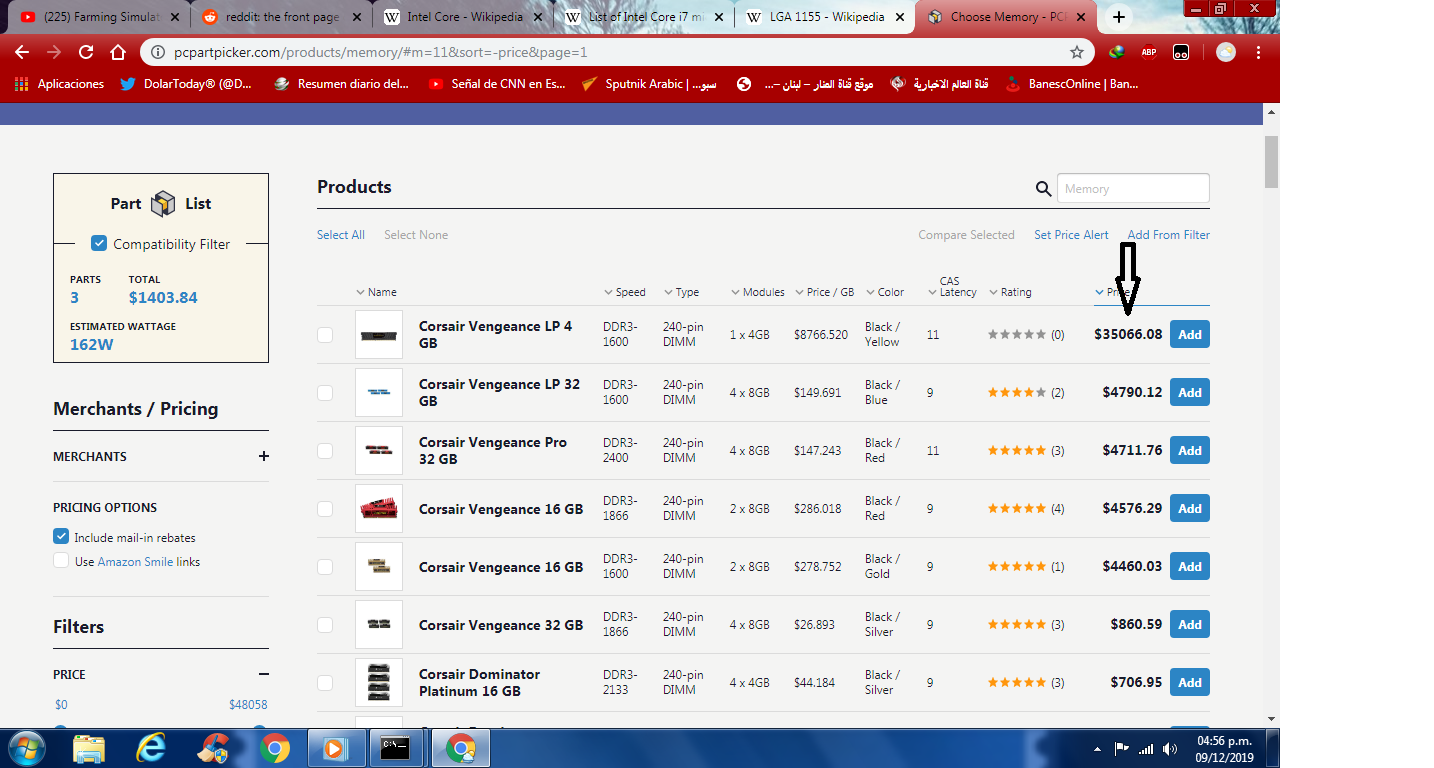Image resolution: width=1434 pixels, height=768 pixels.
Task: Click the Select None link
Action: click(416, 235)
